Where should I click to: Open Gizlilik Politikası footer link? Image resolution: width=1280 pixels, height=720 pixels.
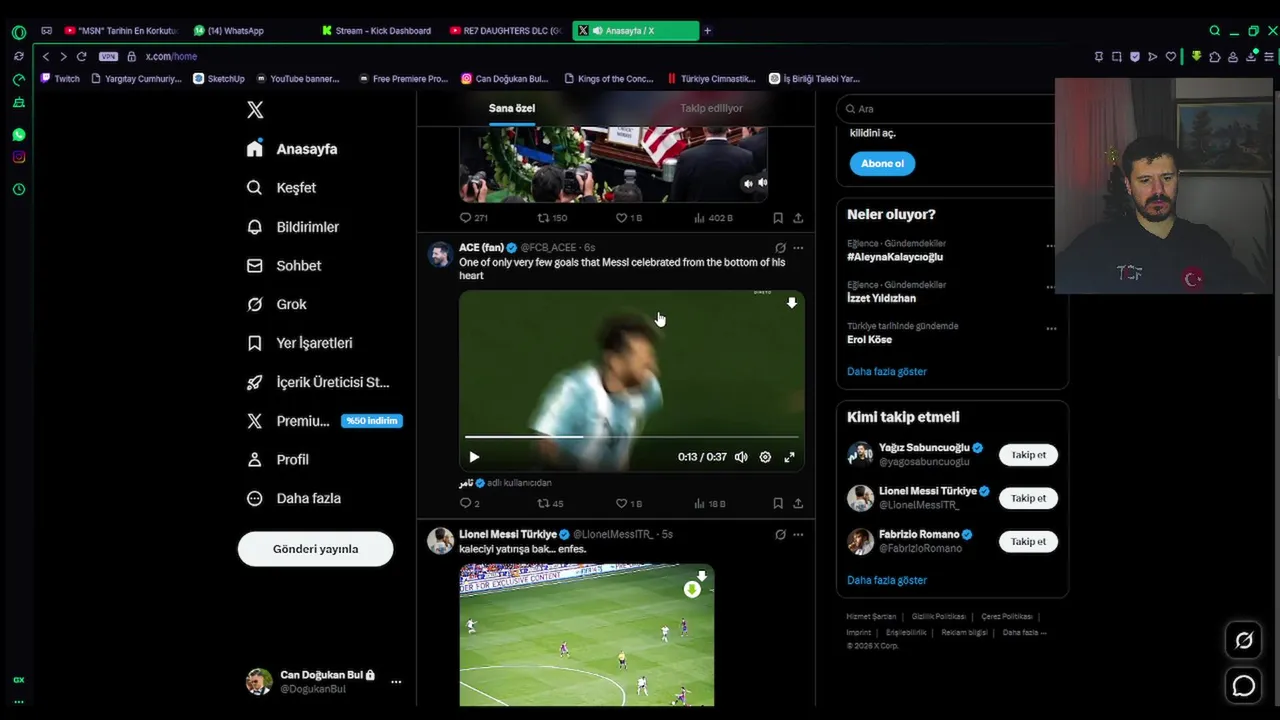point(938,617)
